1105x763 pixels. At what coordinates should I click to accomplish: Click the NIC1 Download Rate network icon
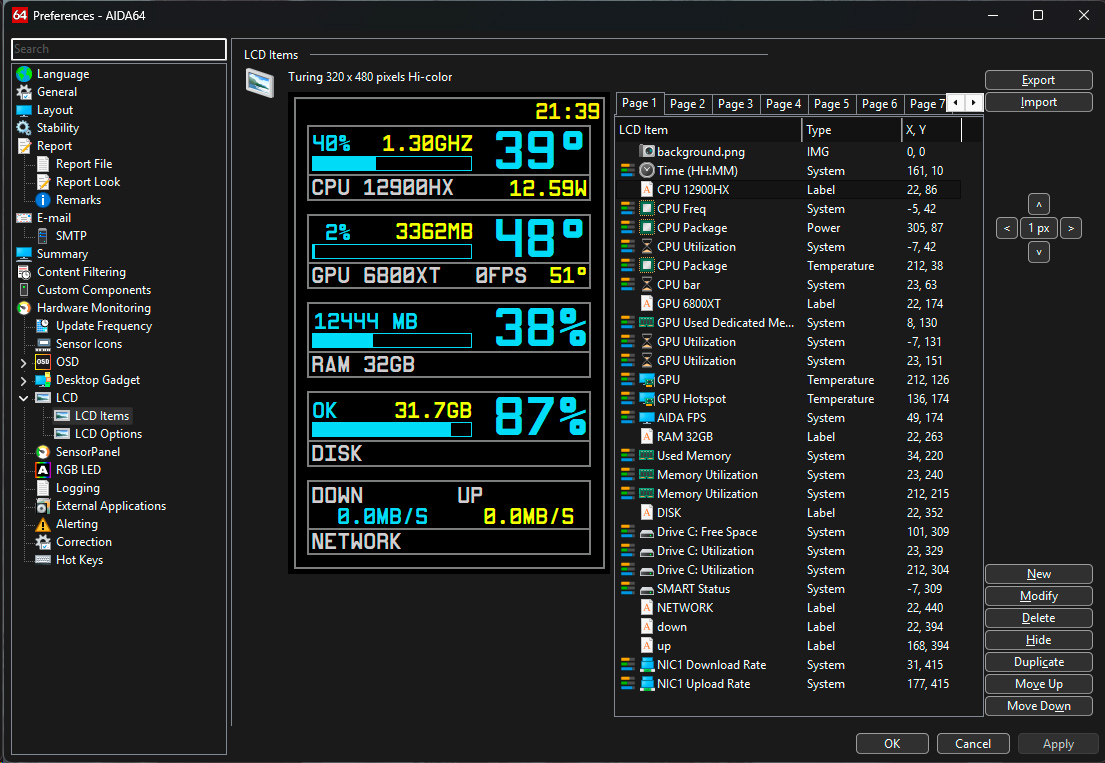647,665
